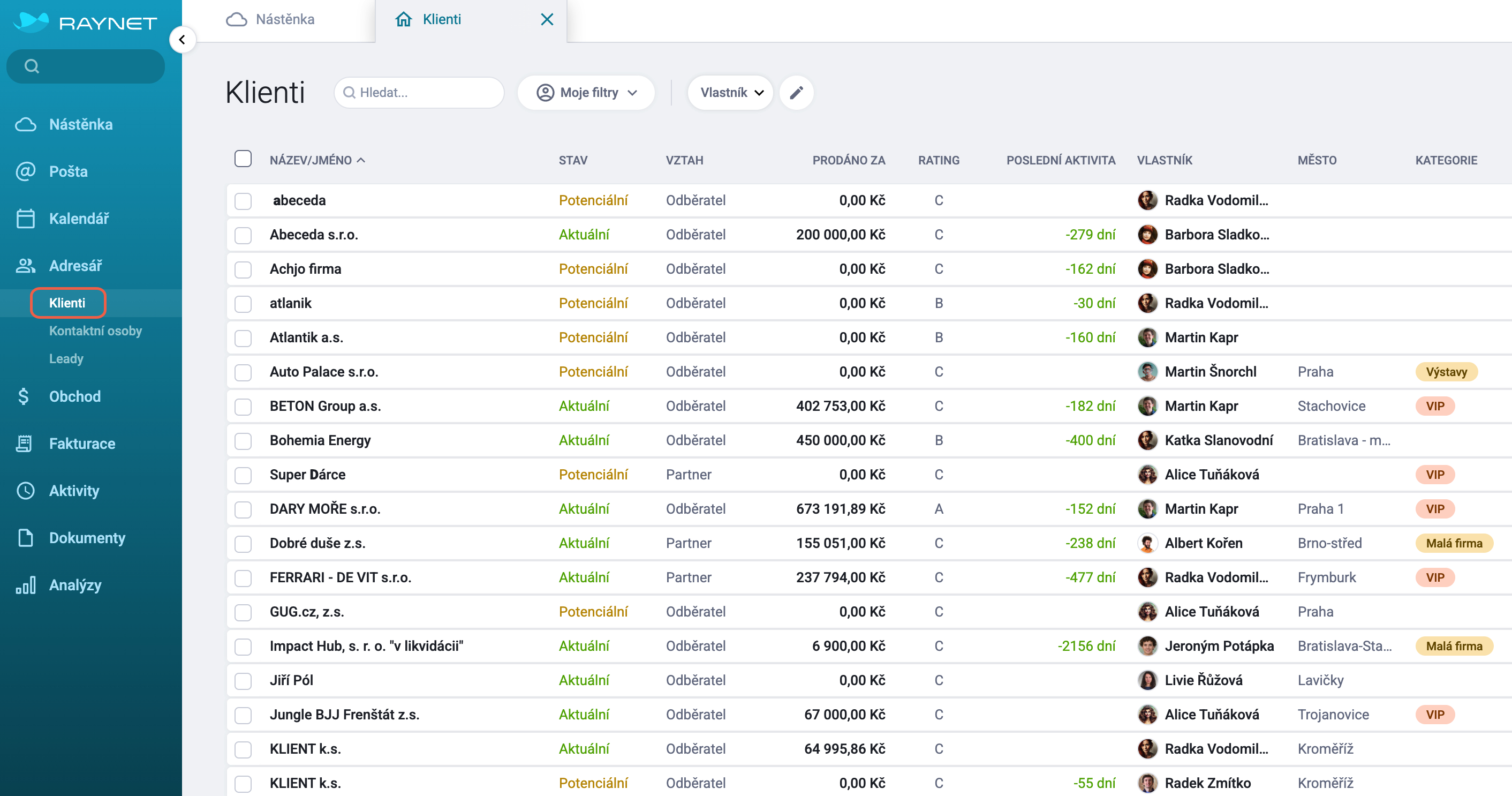Click the RAYNET logo
This screenshot has height=796, width=1512.
click(85, 22)
